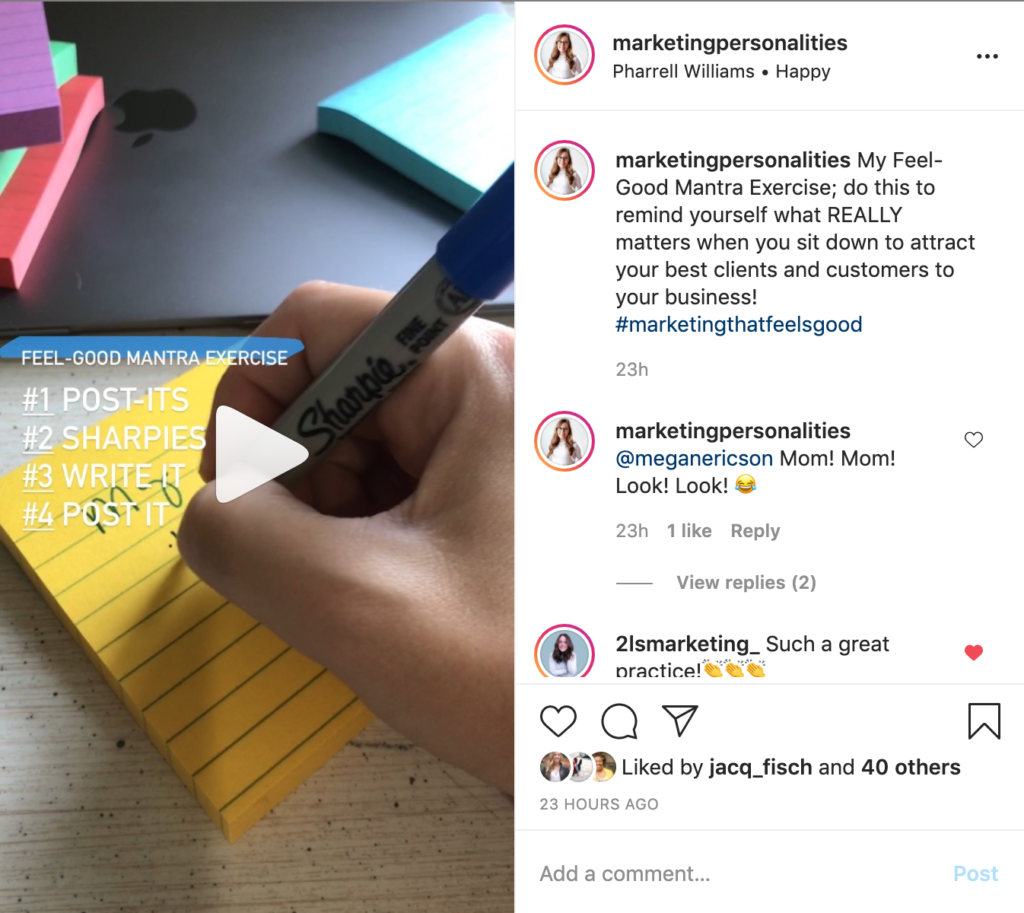Save the post with the bookmark icon
1024x913 pixels.
pyautogui.click(x=984, y=721)
